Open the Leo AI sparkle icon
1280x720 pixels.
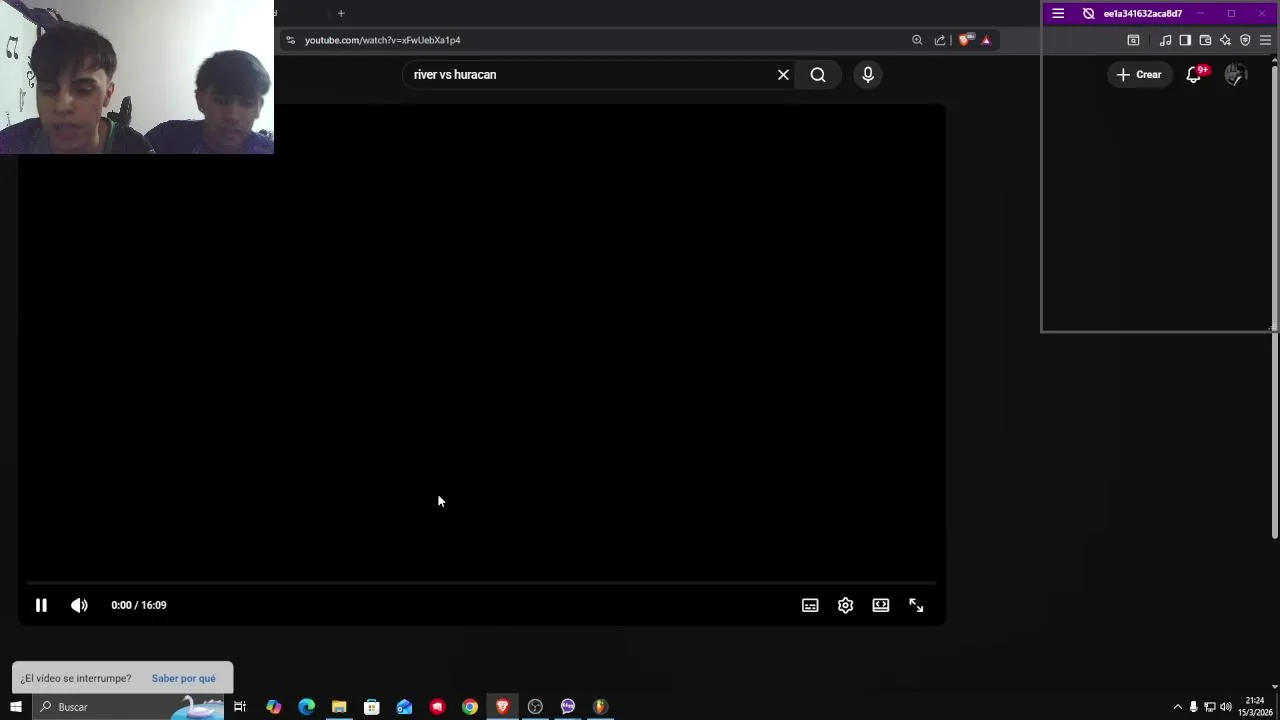(1225, 40)
